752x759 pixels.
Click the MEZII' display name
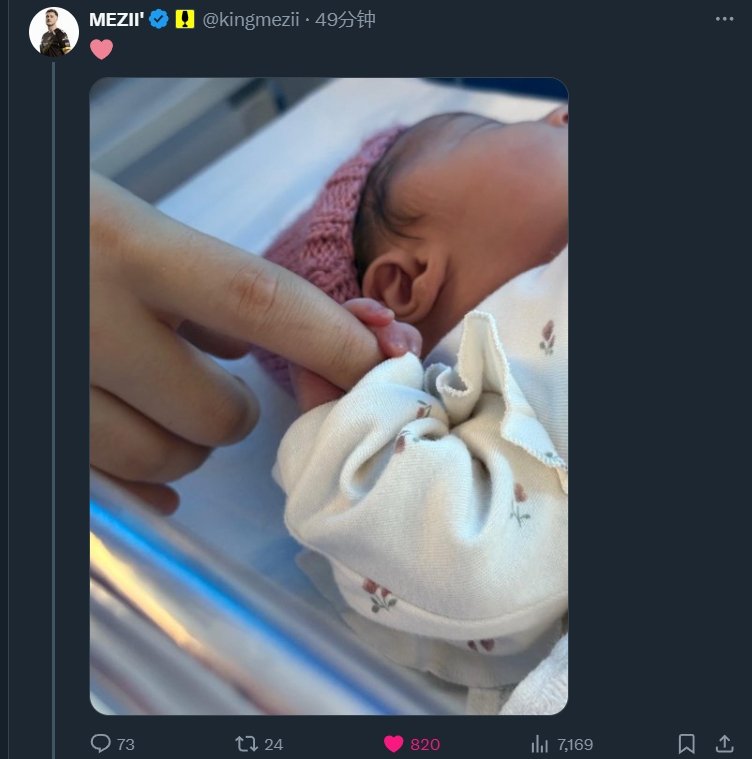[117, 20]
